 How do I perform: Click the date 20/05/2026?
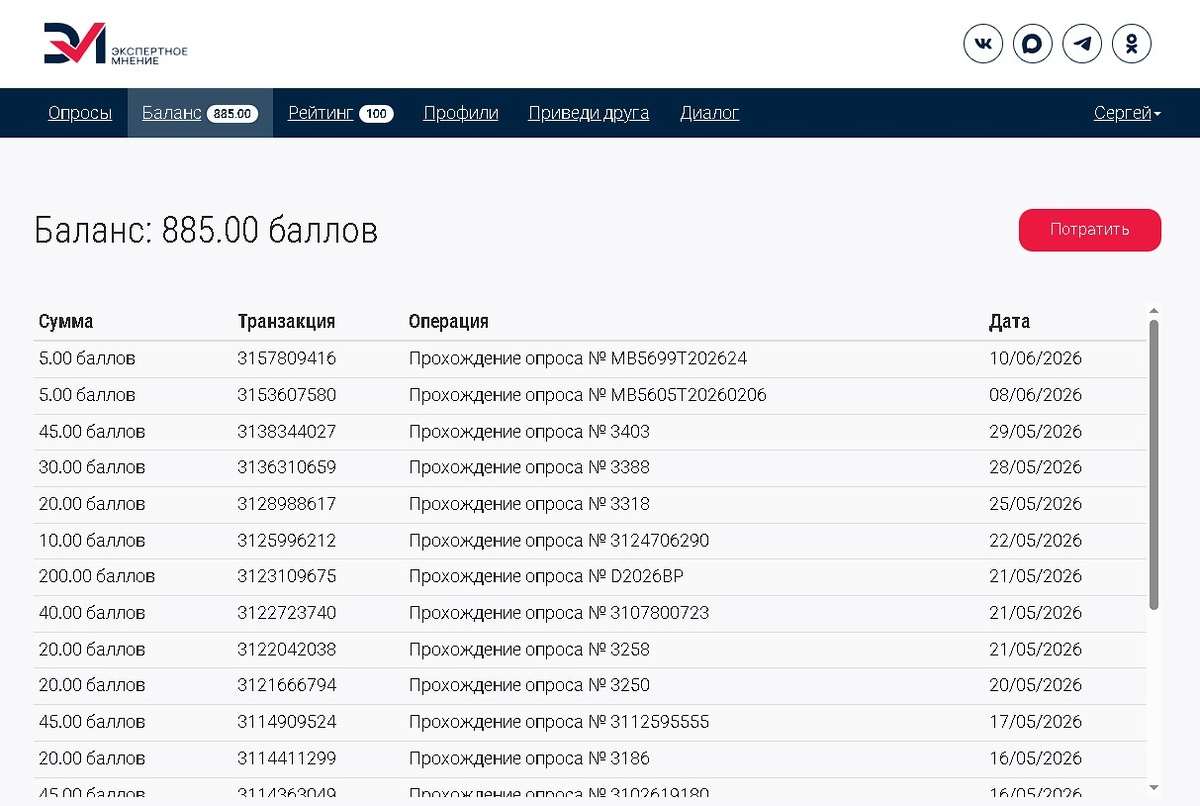click(1035, 685)
